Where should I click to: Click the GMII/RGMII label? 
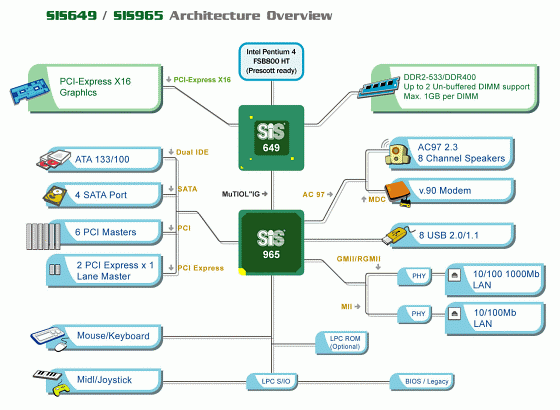click(x=359, y=259)
